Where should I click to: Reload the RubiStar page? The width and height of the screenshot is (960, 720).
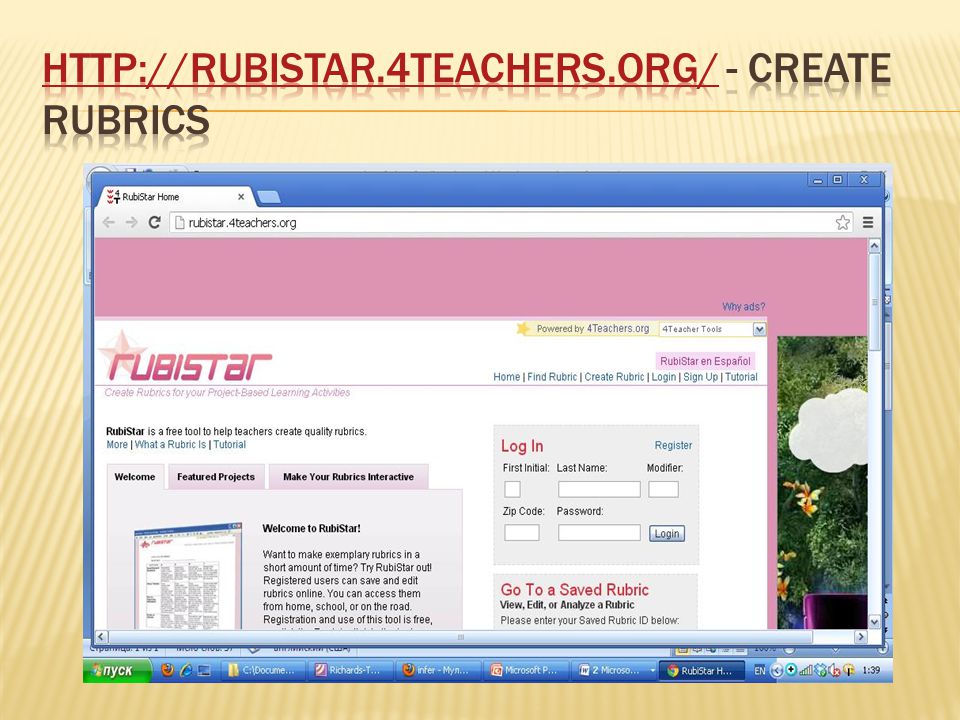point(154,222)
